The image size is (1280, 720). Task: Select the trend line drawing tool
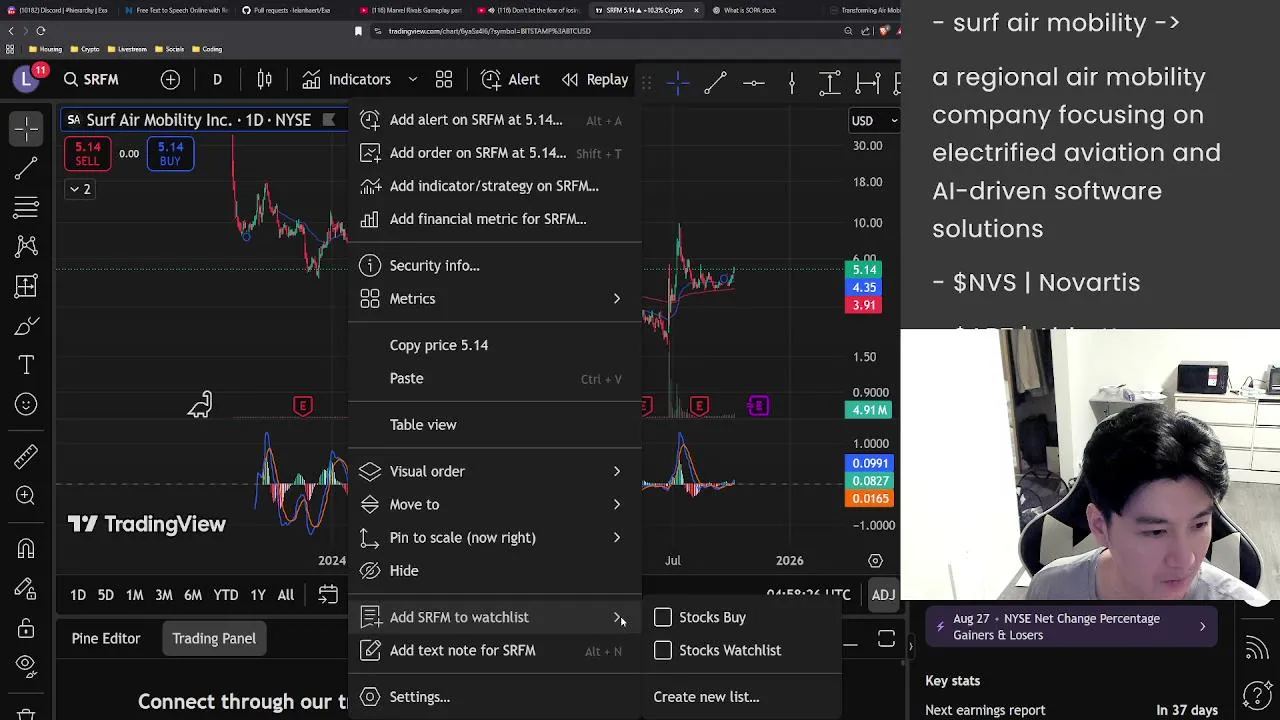26,168
